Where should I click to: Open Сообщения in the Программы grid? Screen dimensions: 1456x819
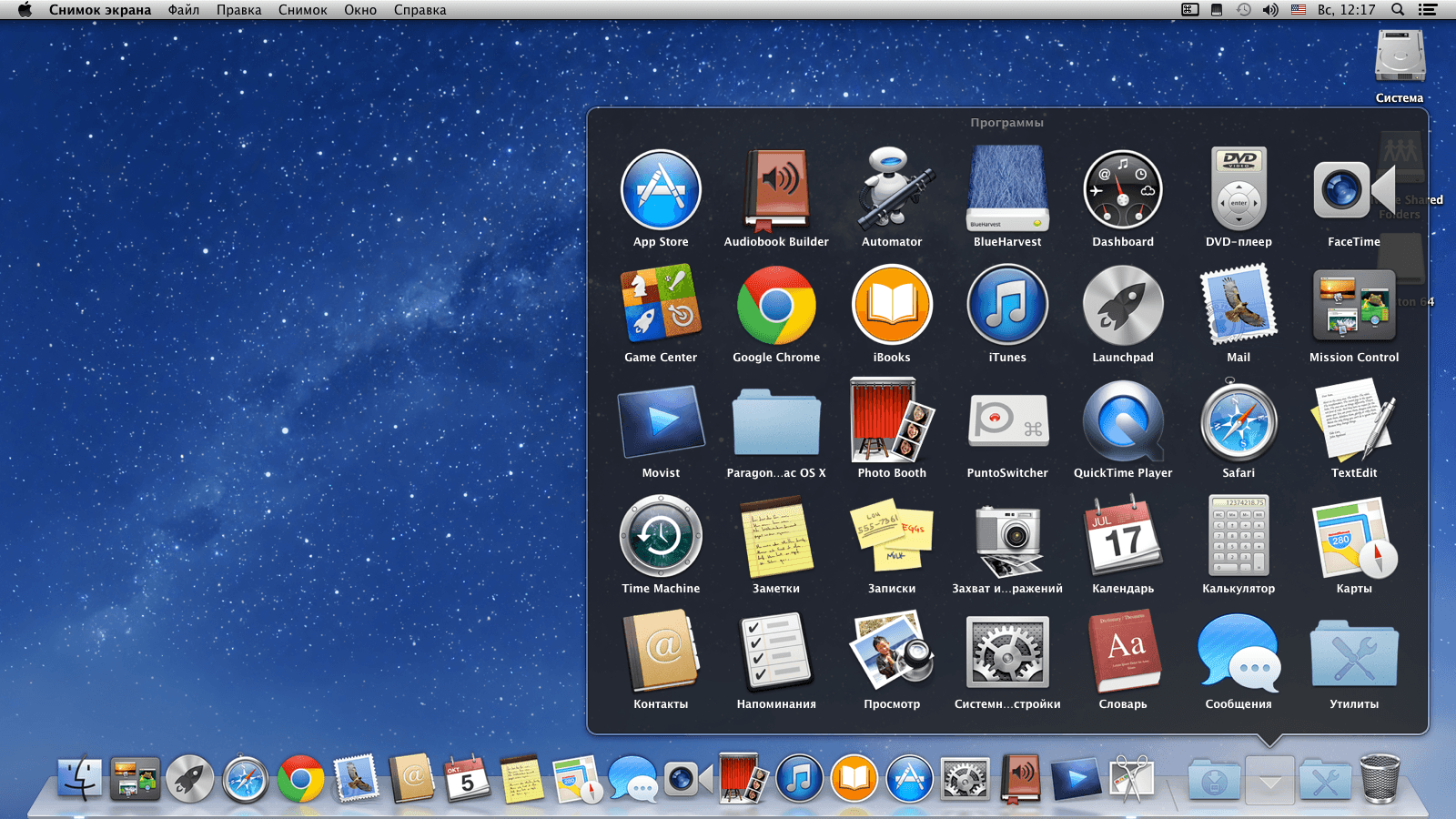click(1239, 652)
